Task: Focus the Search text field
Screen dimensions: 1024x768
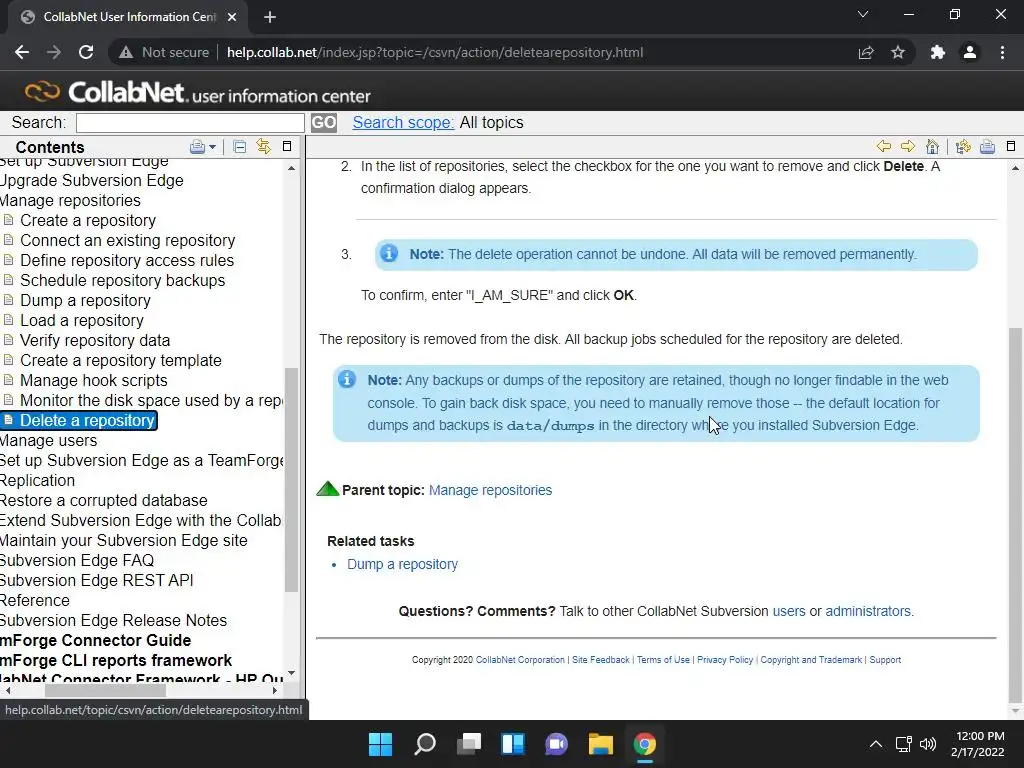Action: click(190, 123)
